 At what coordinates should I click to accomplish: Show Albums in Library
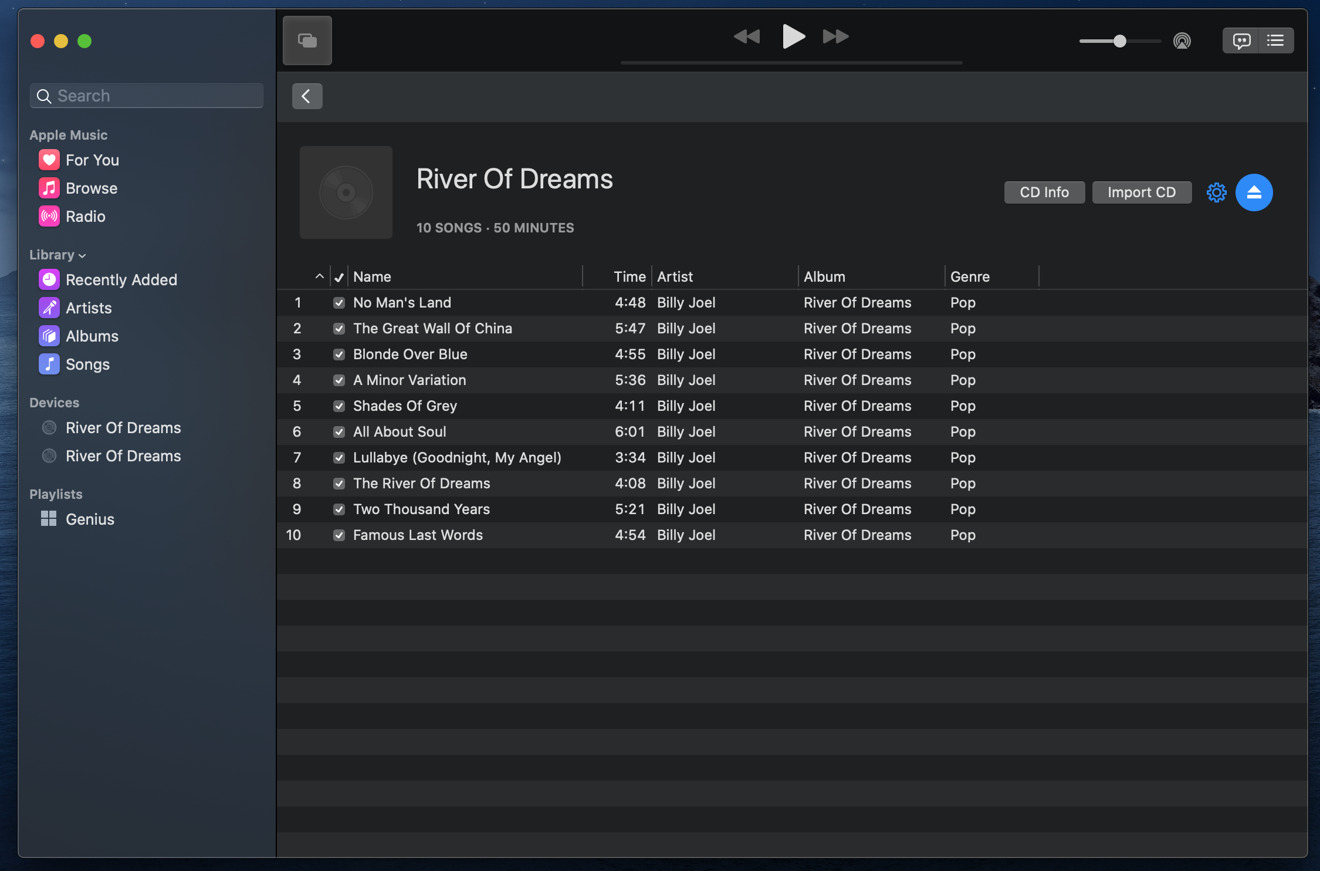pos(91,336)
